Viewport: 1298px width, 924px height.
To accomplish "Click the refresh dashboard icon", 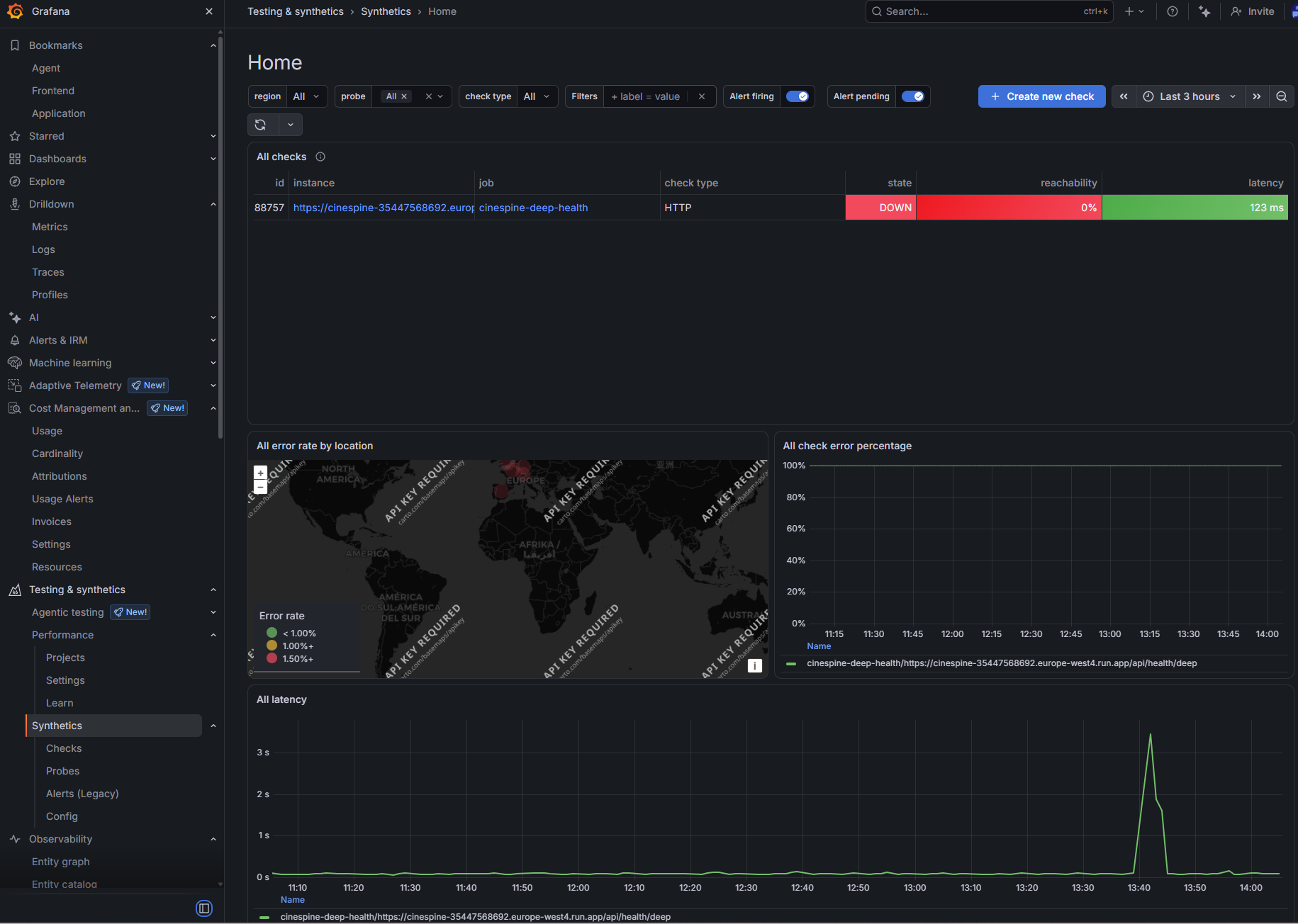I will point(261,125).
